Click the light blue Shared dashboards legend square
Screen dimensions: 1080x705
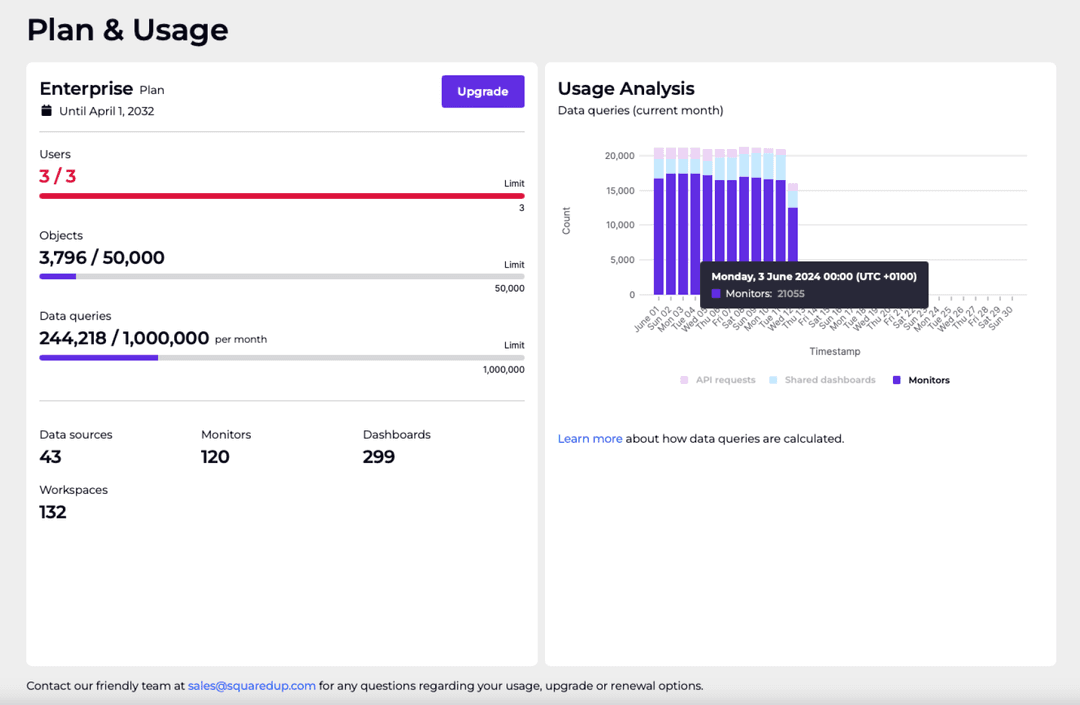pyautogui.click(x=772, y=380)
